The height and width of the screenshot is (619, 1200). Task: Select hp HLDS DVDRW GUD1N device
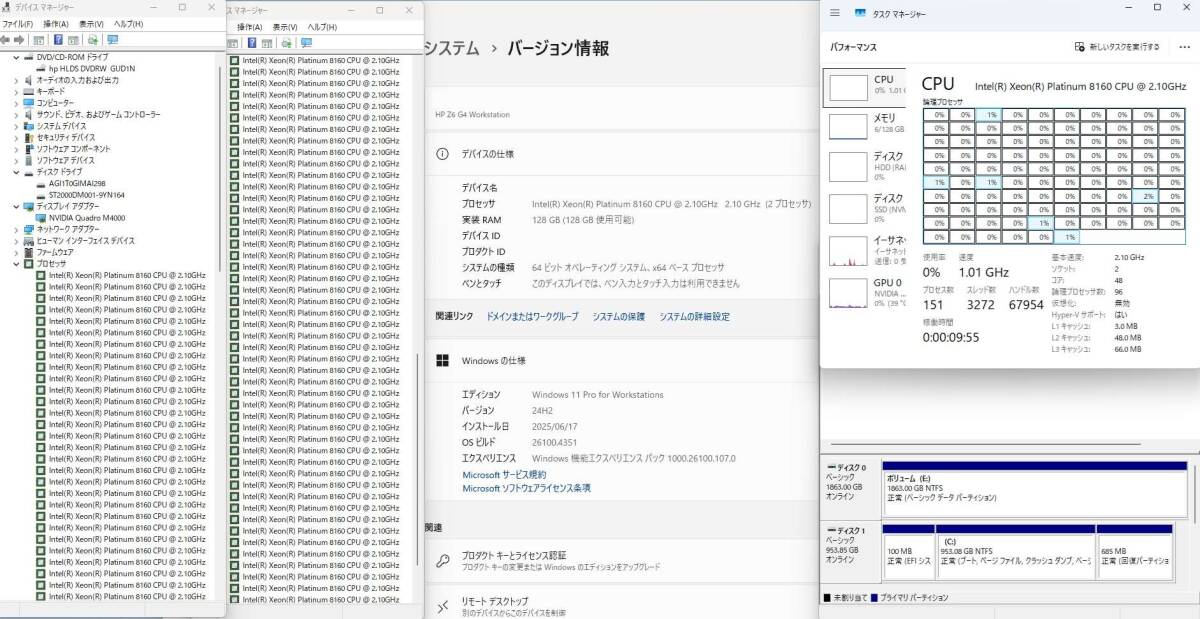(x=91, y=68)
